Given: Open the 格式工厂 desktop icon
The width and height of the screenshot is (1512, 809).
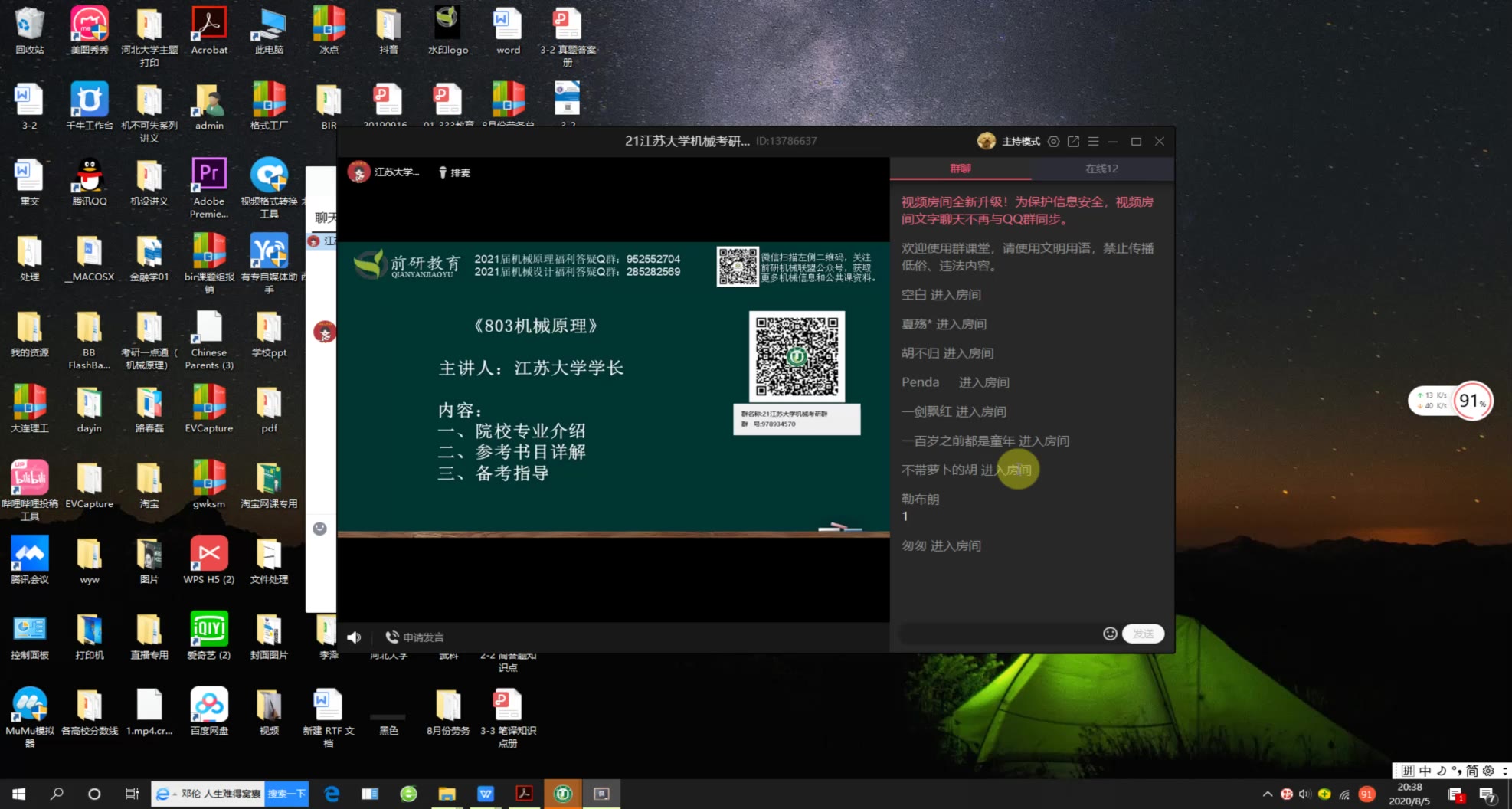Looking at the screenshot, I should [x=269, y=106].
